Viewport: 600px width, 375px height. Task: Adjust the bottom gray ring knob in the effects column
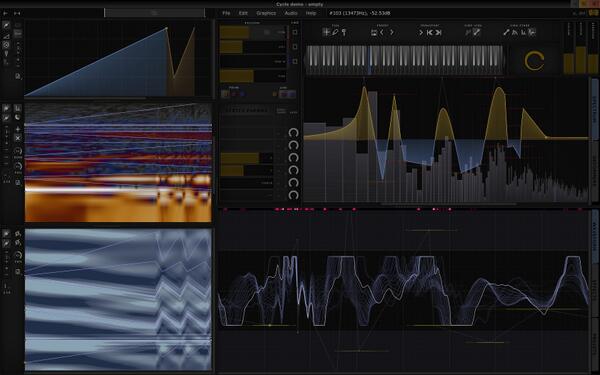pos(293,195)
